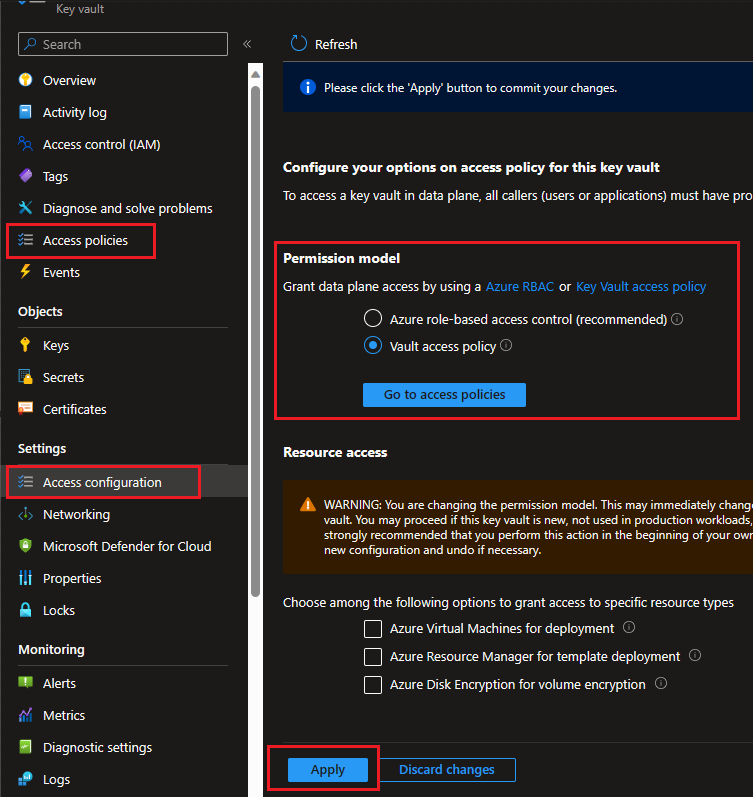Click the Diagnose and solve problems wrench icon
Screen dimensions: 753x797
25,208
